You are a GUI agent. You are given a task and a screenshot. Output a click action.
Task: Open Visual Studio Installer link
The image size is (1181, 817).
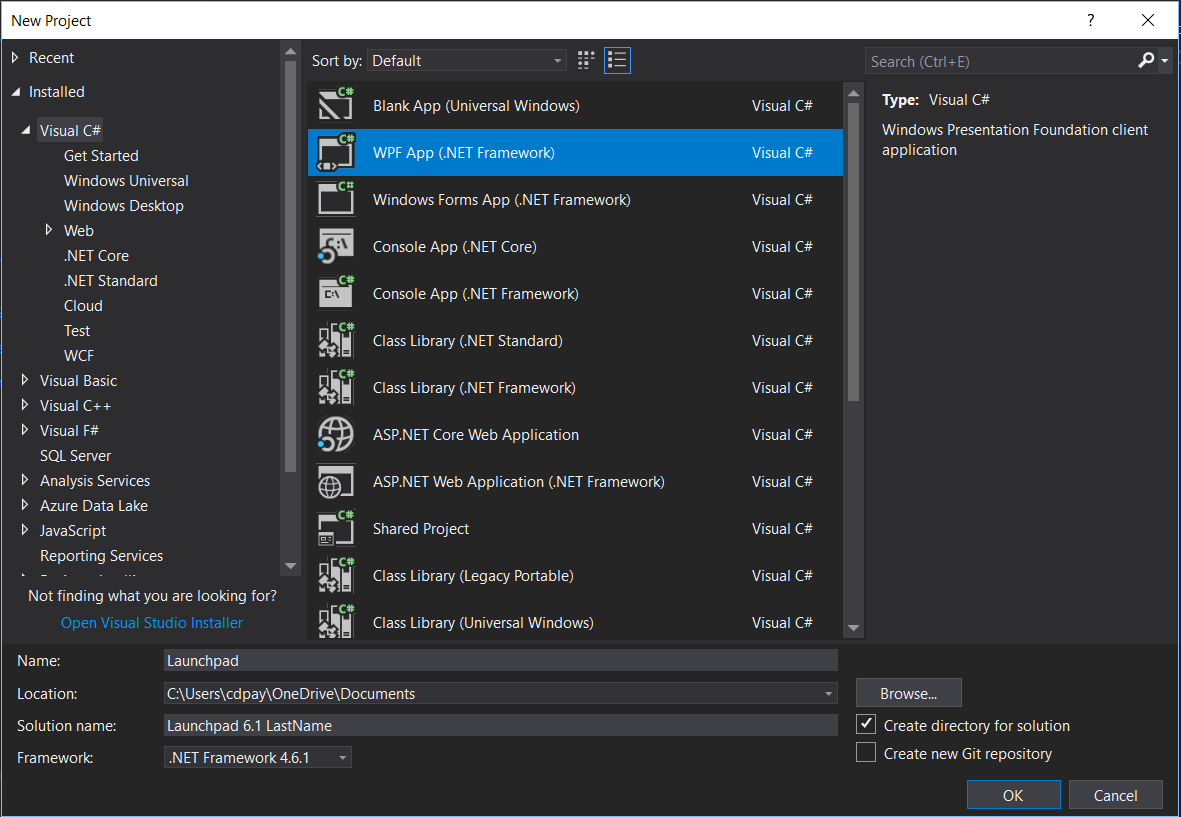click(x=151, y=622)
